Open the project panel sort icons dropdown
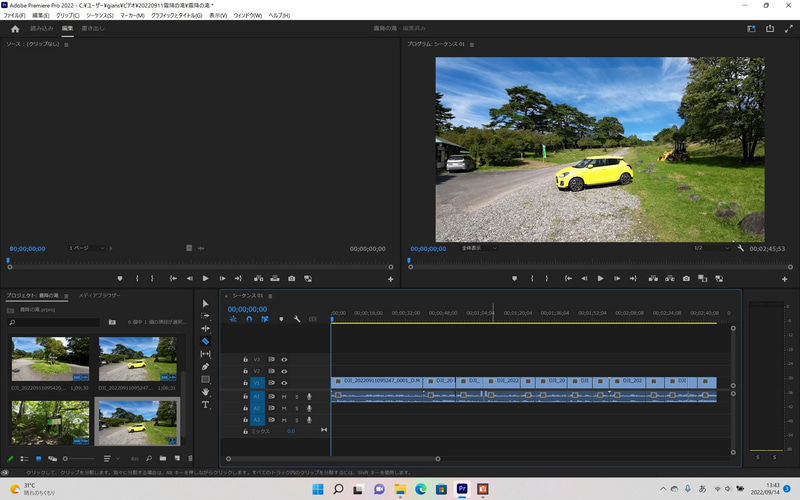800x500 pixels. point(108,458)
